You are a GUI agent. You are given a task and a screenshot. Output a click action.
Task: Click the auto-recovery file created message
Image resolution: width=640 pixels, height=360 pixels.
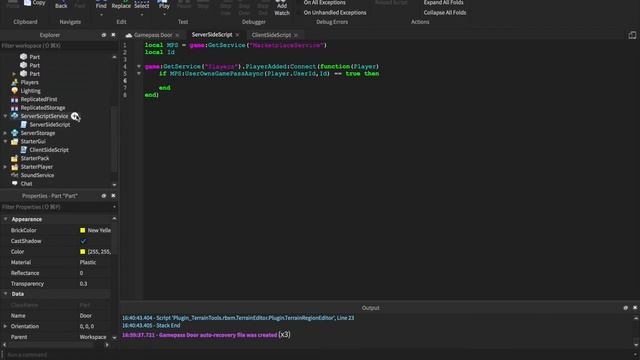(206, 335)
